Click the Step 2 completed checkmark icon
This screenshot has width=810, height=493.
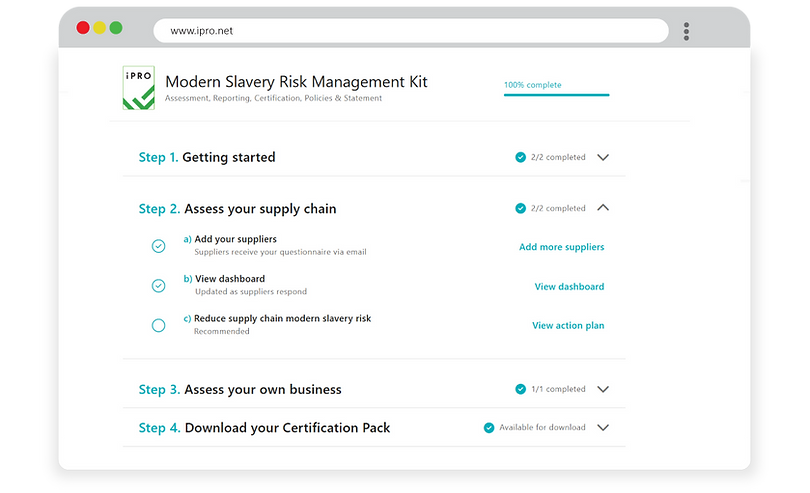pyautogui.click(x=520, y=208)
